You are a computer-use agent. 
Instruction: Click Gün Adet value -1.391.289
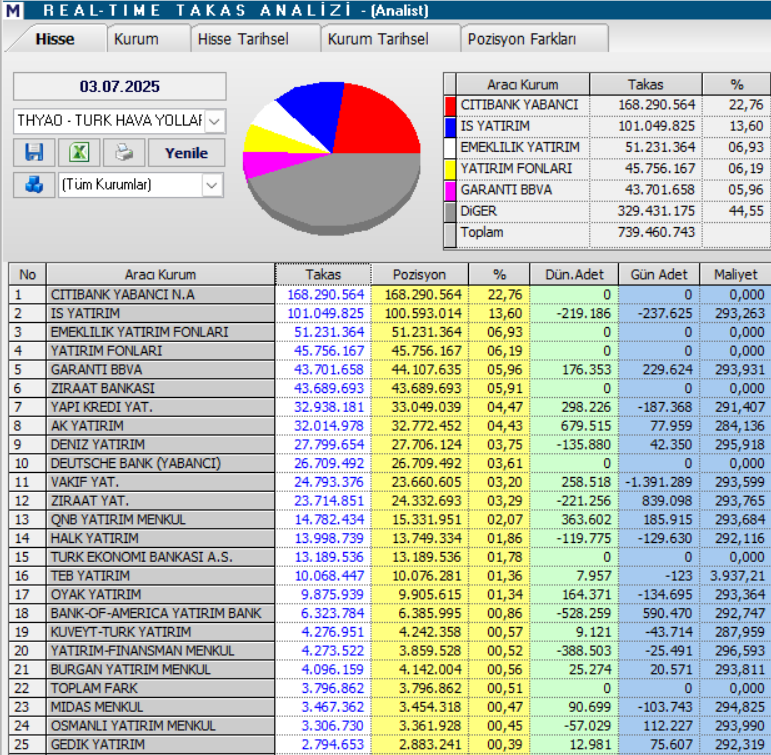tap(658, 482)
